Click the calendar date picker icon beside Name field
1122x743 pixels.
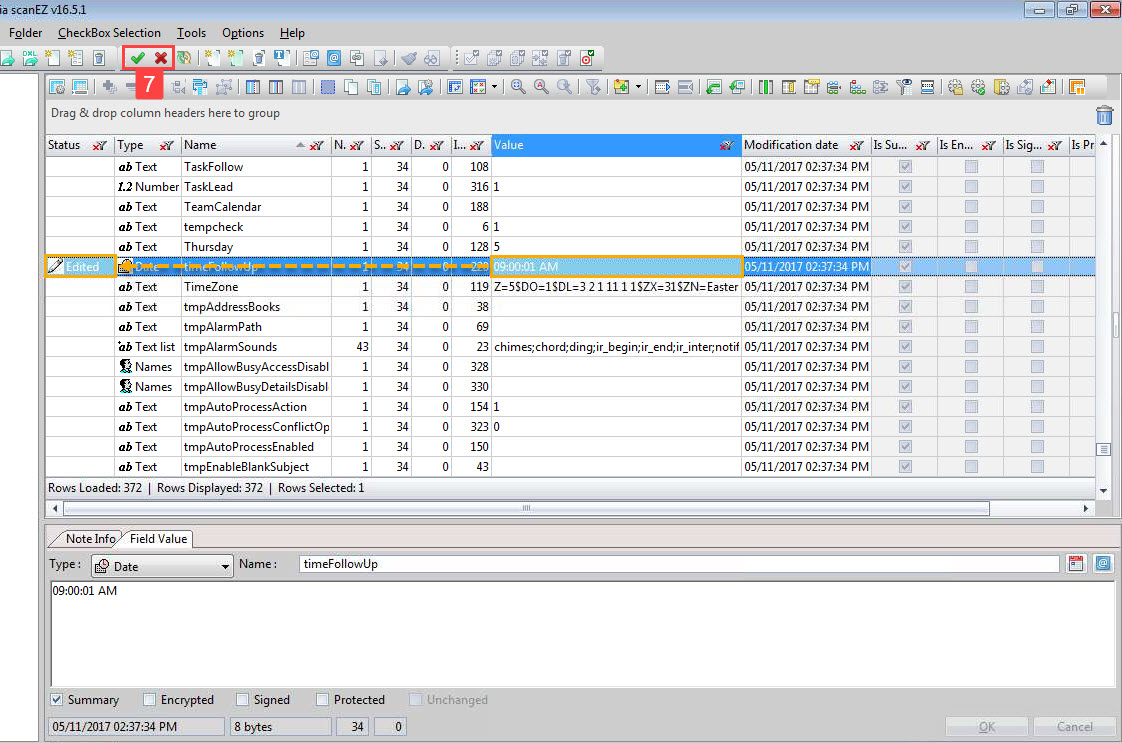[1075, 563]
